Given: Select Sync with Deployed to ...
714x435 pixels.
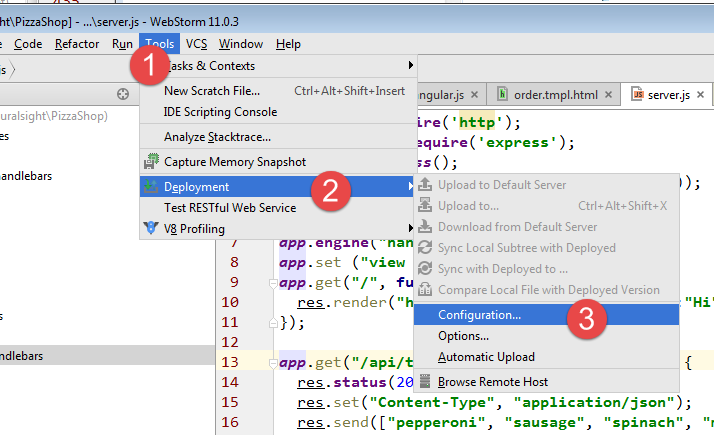Looking at the screenshot, I should [546, 269].
